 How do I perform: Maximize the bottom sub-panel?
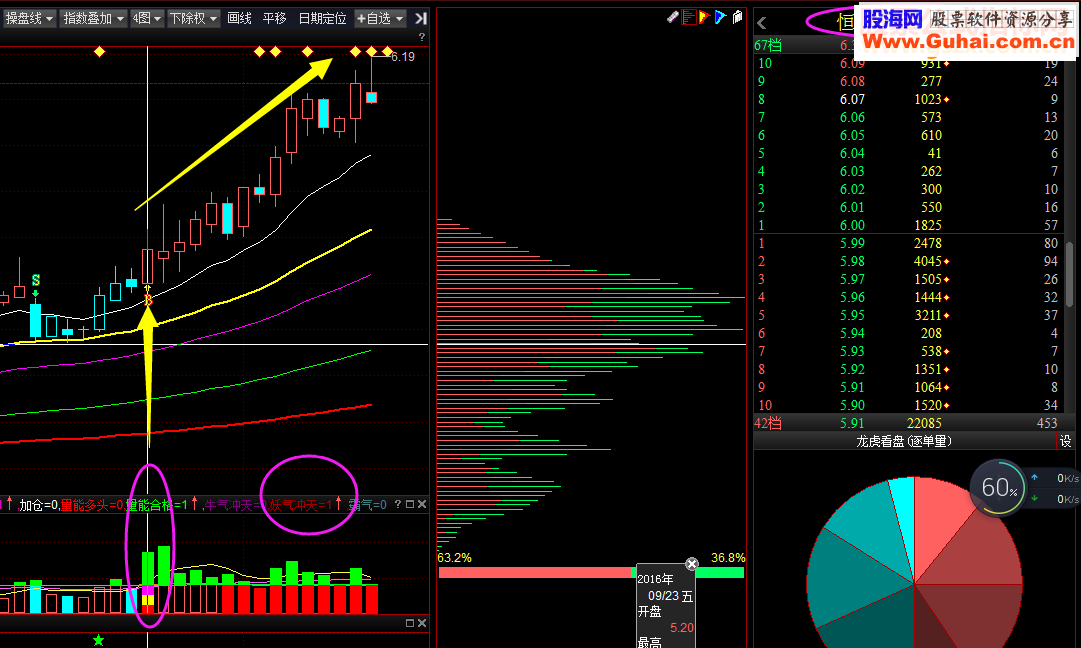click(x=410, y=623)
